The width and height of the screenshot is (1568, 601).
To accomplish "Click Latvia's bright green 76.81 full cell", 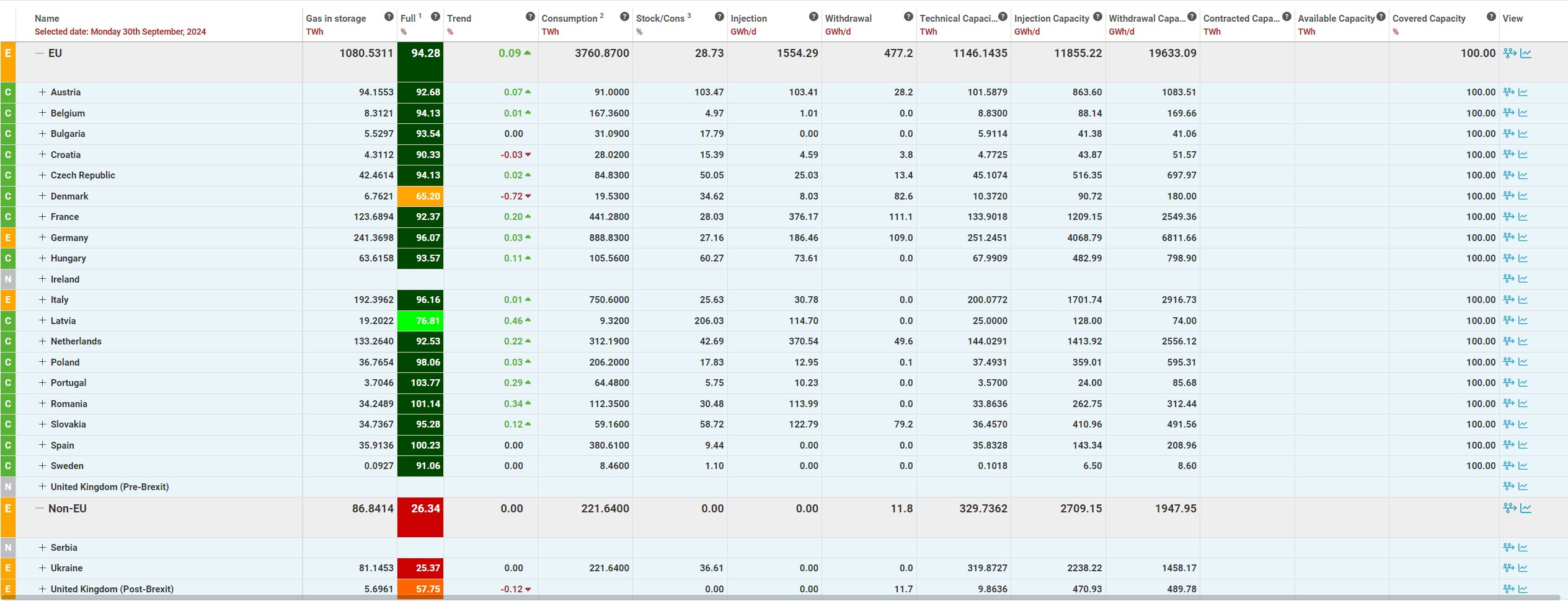I will 420,321.
